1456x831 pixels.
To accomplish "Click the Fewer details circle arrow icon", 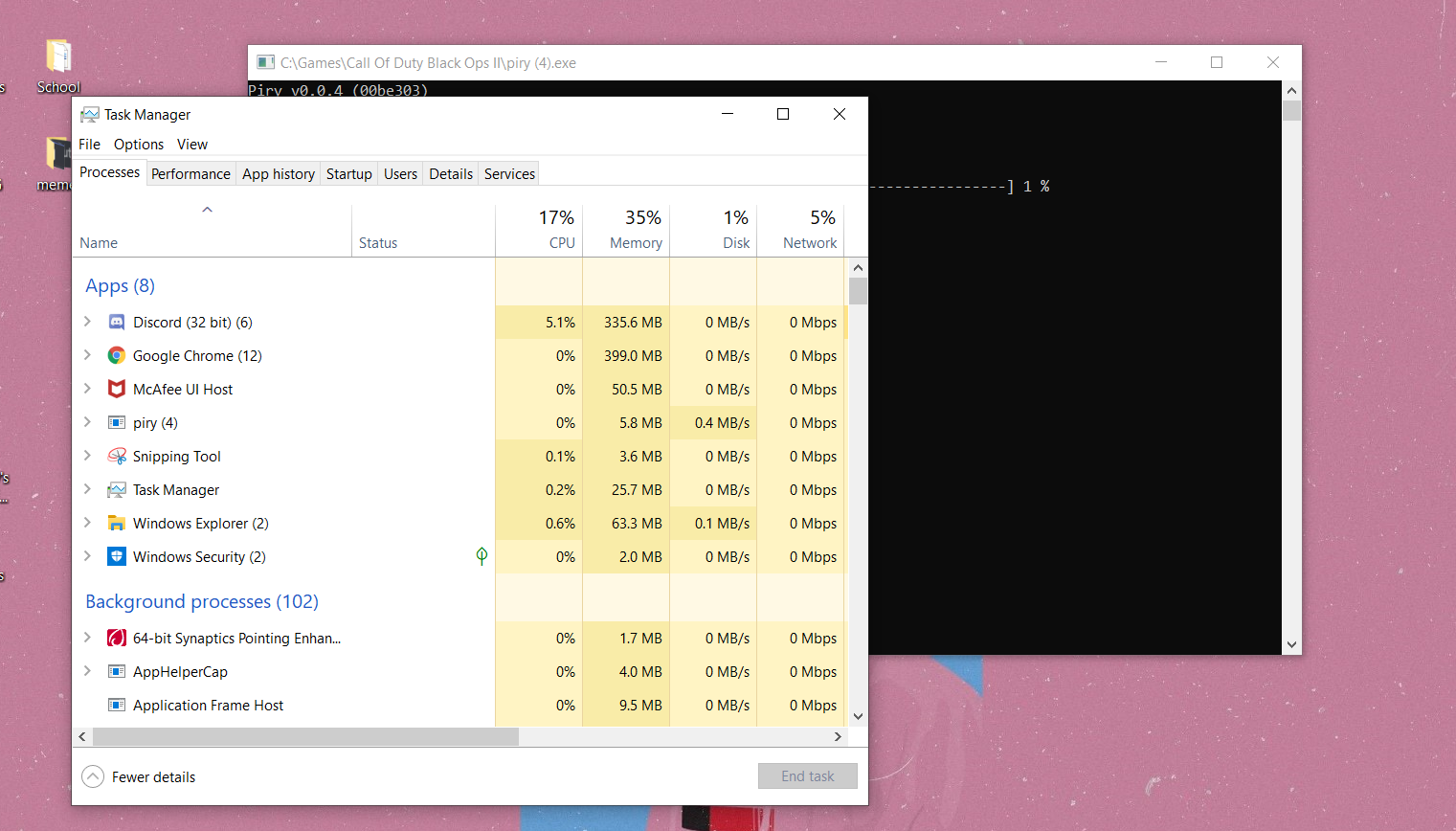I will [93, 776].
